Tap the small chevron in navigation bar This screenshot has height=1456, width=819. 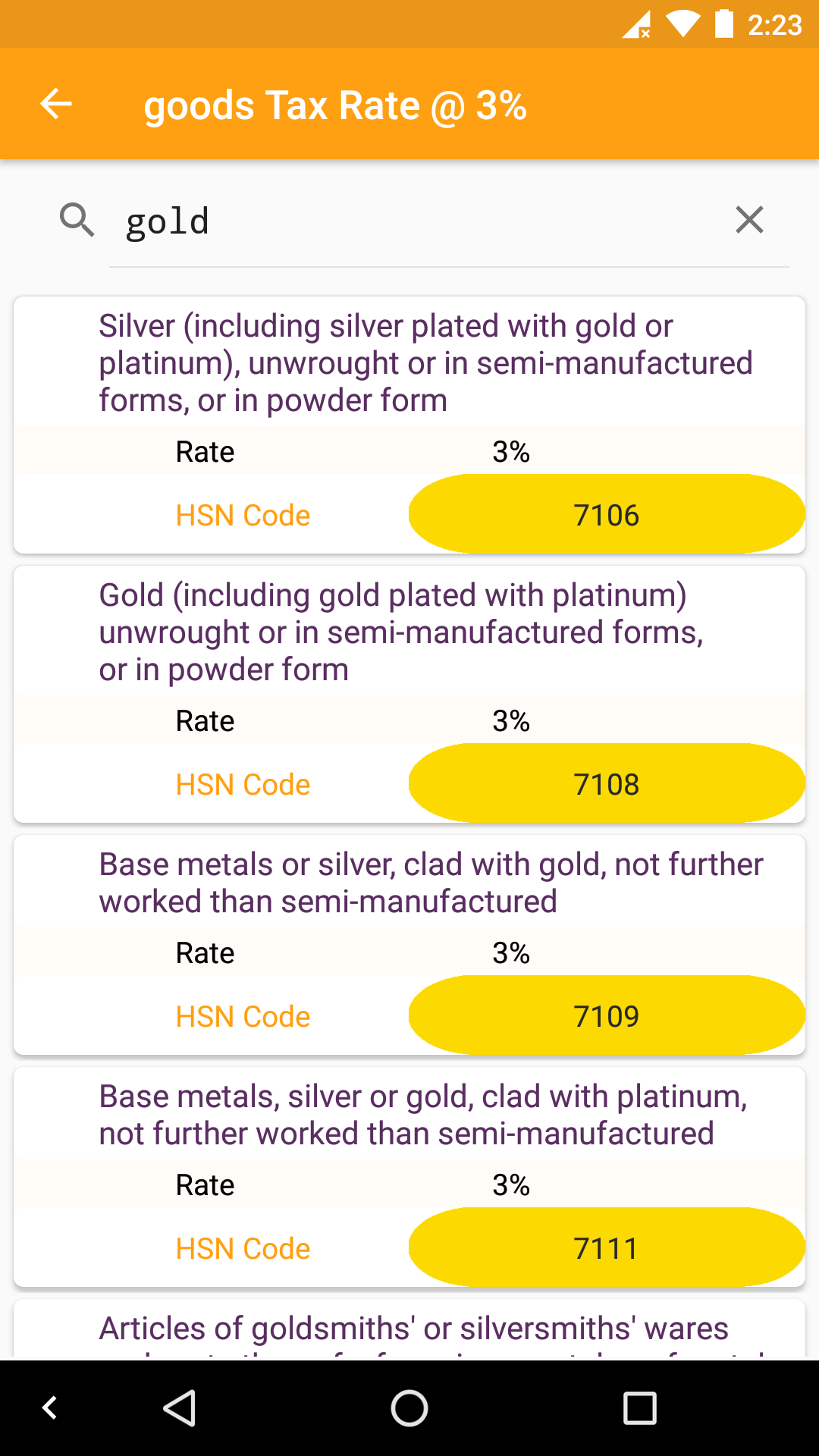pos(50,1408)
